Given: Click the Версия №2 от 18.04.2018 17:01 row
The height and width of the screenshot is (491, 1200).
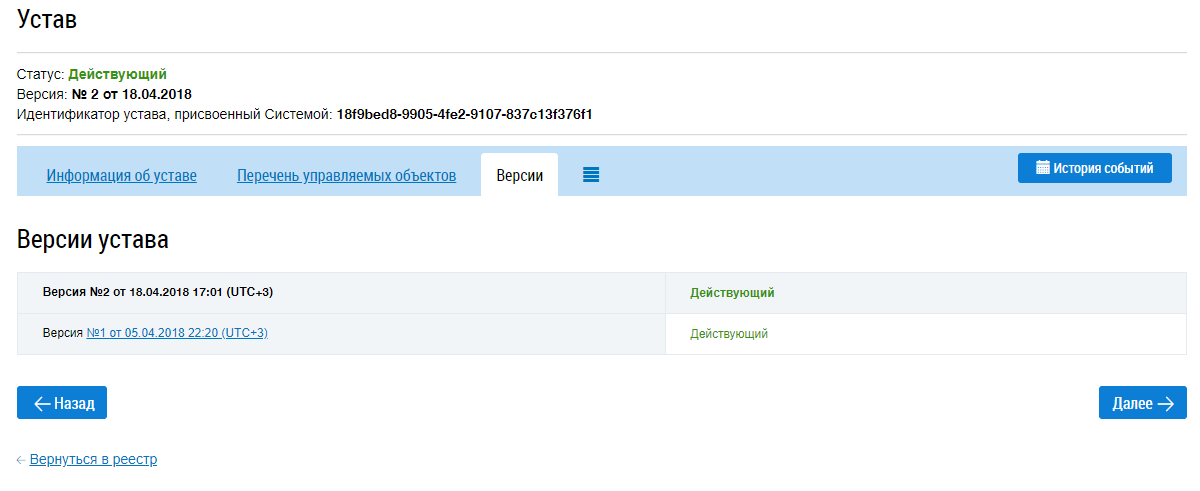Looking at the screenshot, I should (158, 293).
